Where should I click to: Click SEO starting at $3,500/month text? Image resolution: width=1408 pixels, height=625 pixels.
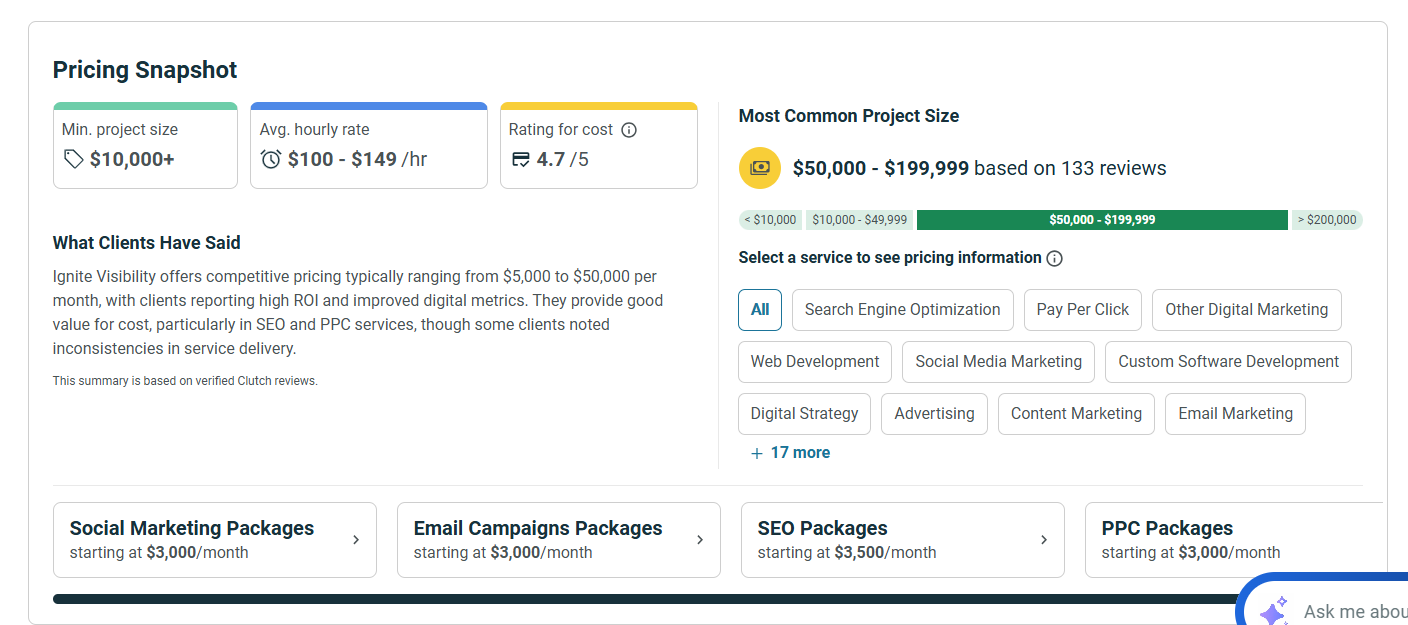coord(847,552)
